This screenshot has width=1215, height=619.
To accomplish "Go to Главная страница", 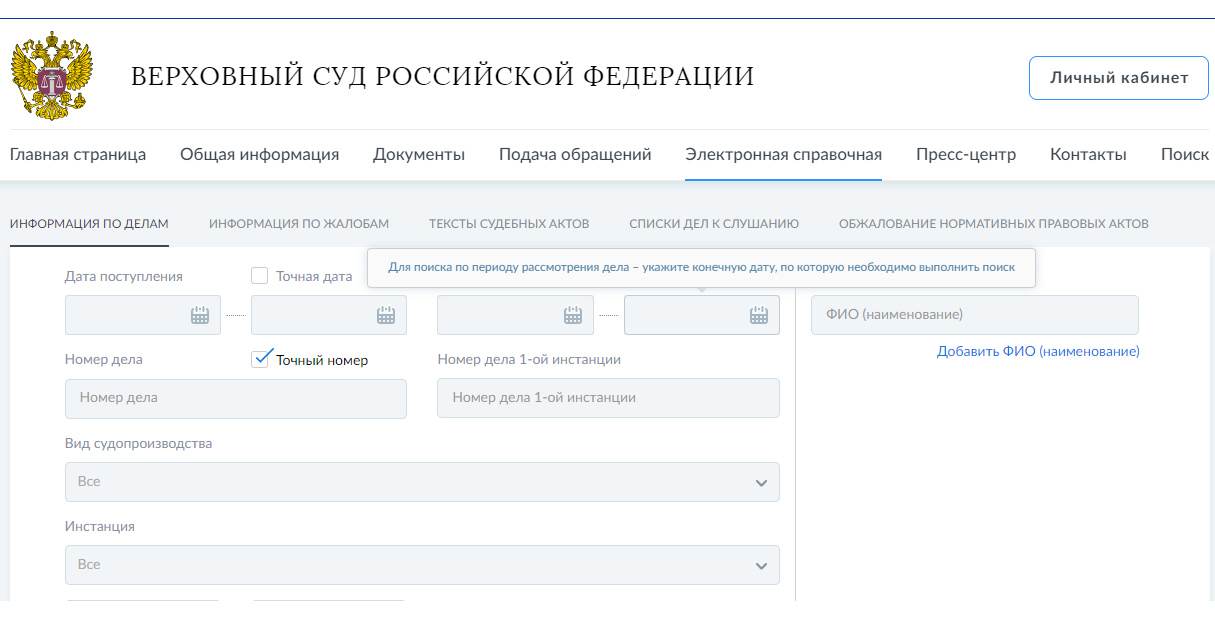I will coord(78,154).
